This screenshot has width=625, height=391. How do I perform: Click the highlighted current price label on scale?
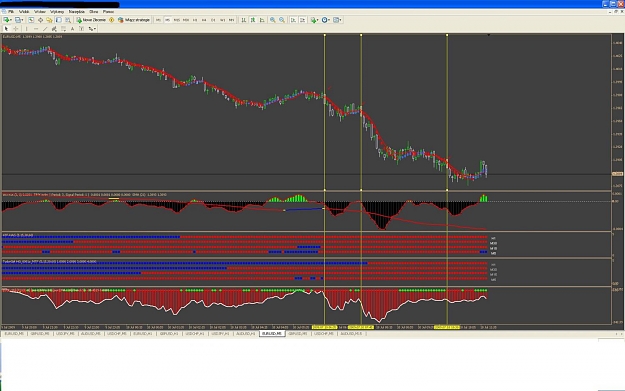[x=617, y=174]
